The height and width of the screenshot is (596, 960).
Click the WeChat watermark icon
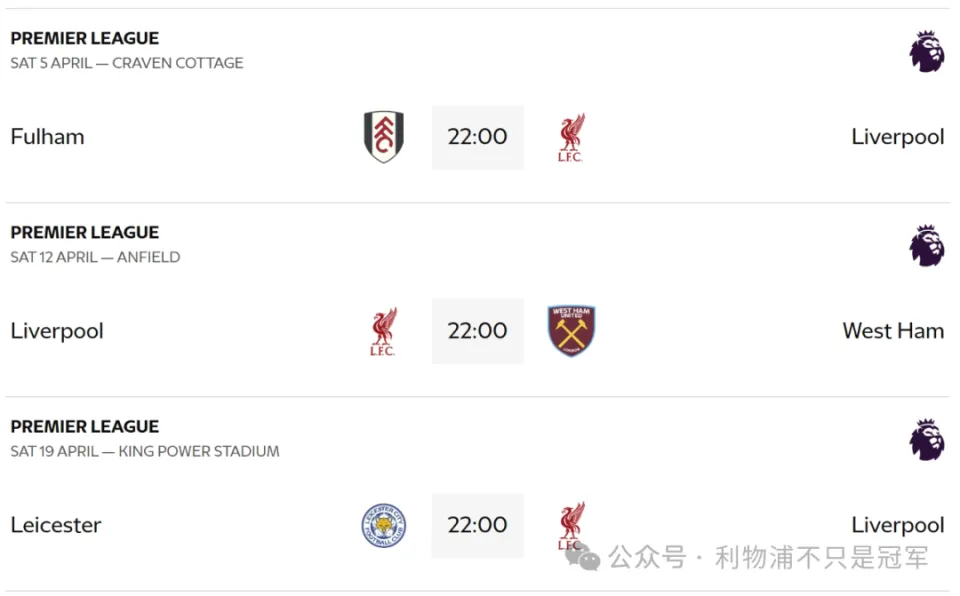pos(583,557)
